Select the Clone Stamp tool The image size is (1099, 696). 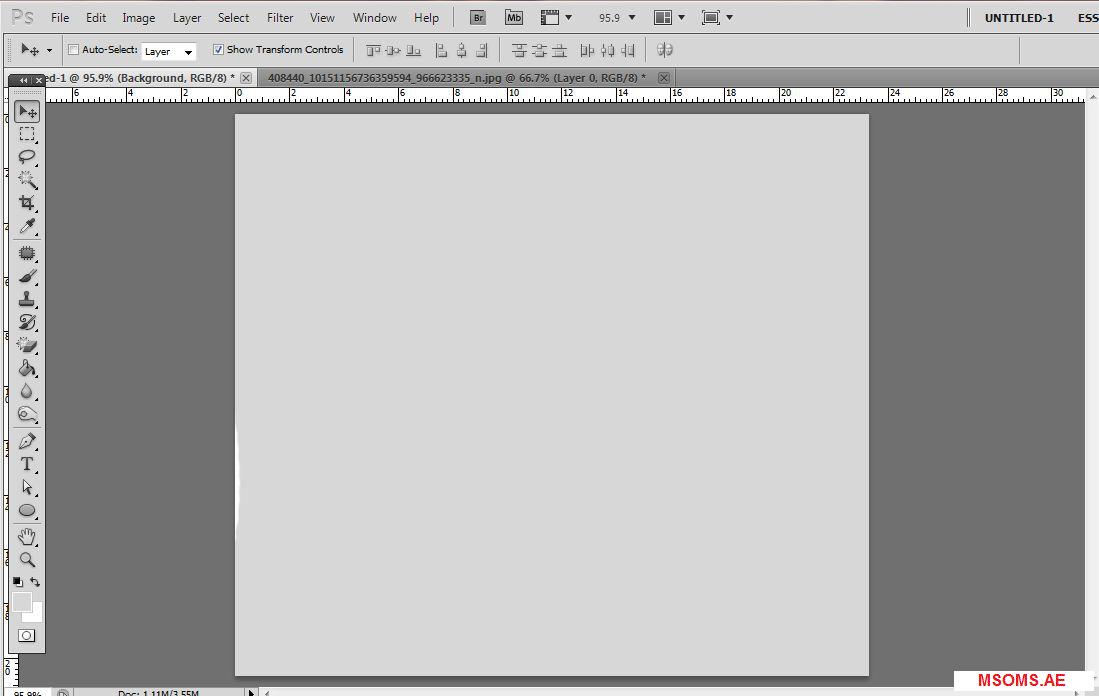pos(27,299)
